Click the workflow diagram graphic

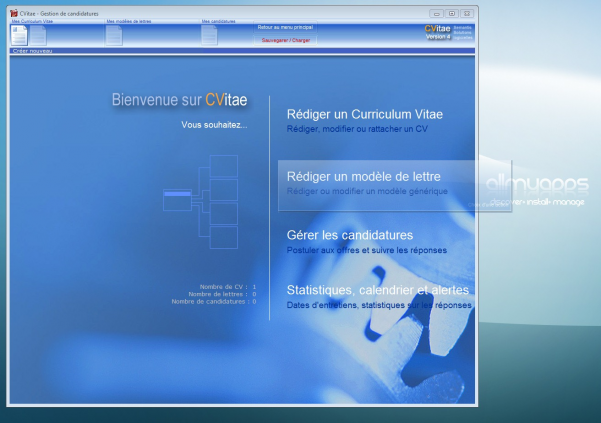tap(200, 202)
